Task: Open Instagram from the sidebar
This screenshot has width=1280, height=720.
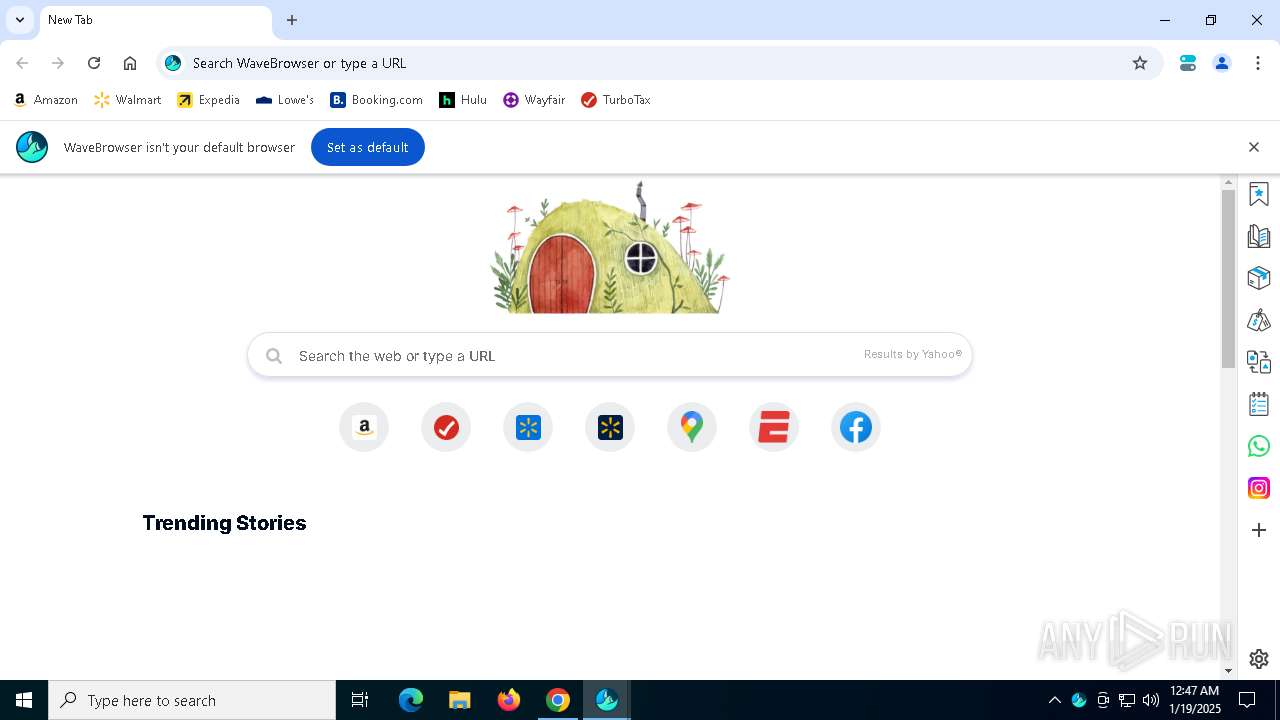Action: click(x=1259, y=488)
